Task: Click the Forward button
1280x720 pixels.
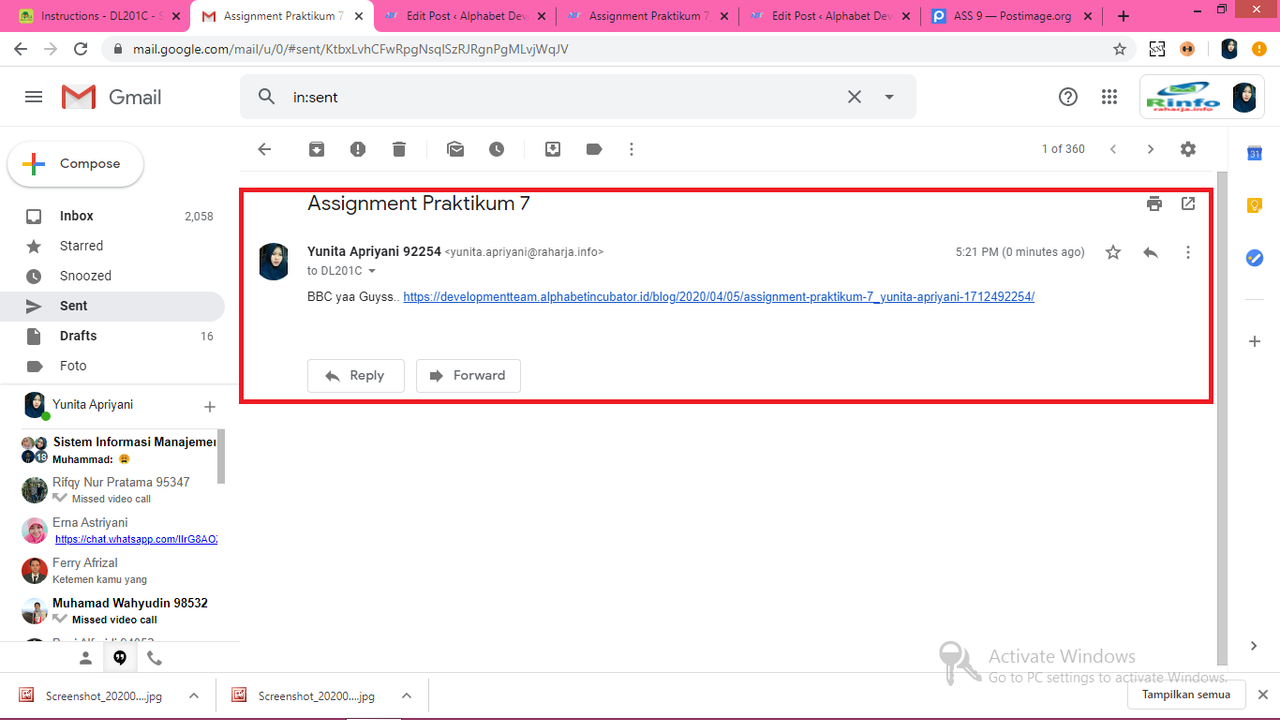Action: pyautogui.click(x=468, y=376)
